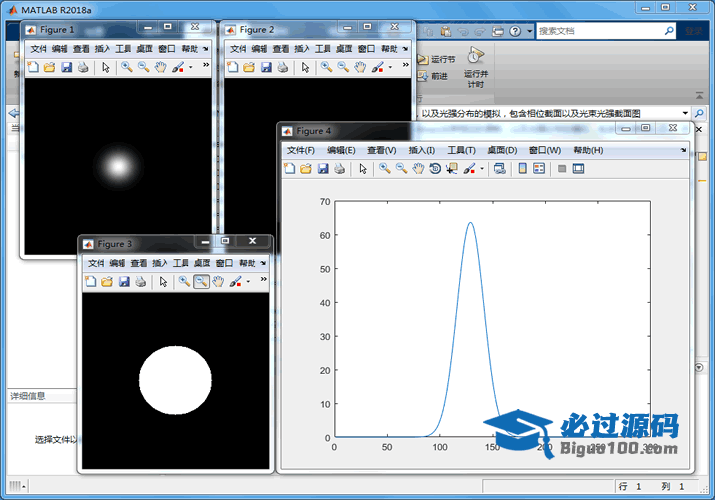Open dropdown arrow beside Help icon
The image size is (715, 500).
click(x=529, y=31)
